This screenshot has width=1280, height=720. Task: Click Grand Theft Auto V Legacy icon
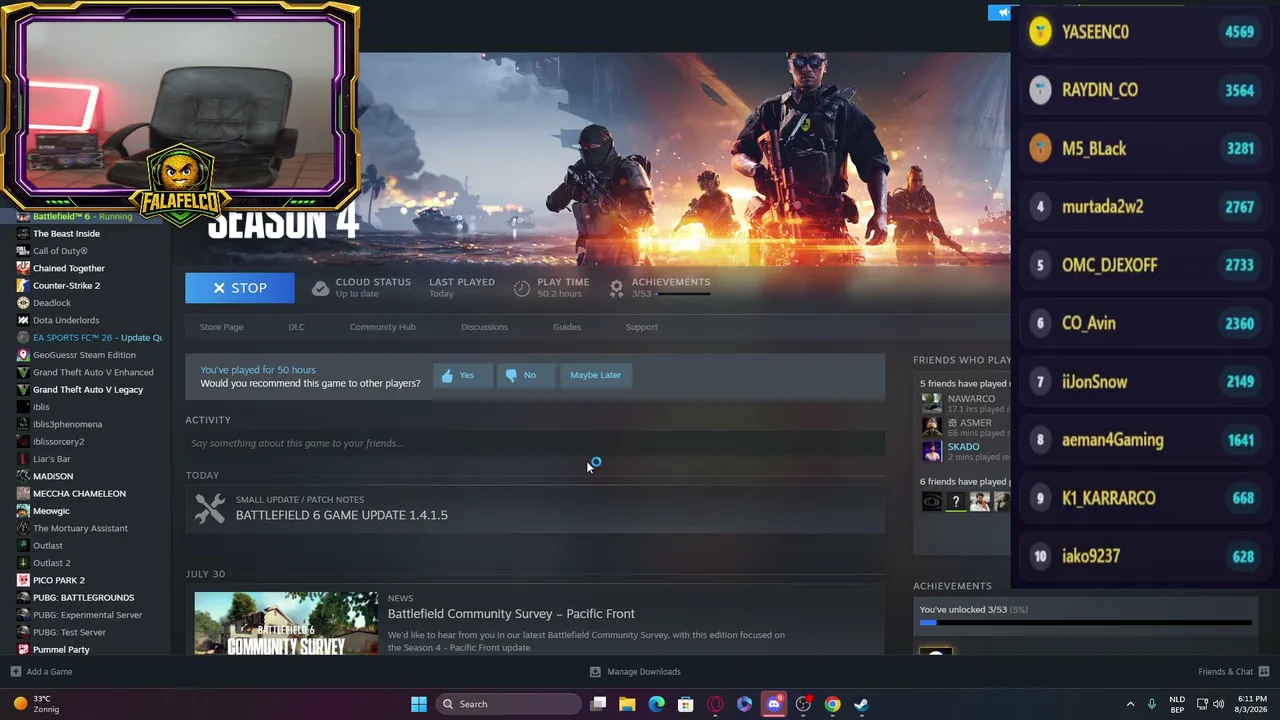tap(23, 389)
